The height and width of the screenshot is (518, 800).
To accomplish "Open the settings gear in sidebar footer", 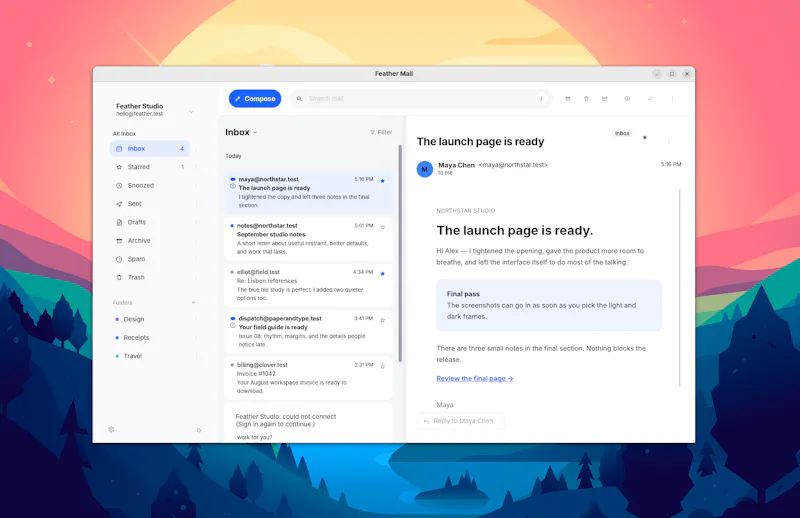I will tap(111, 429).
